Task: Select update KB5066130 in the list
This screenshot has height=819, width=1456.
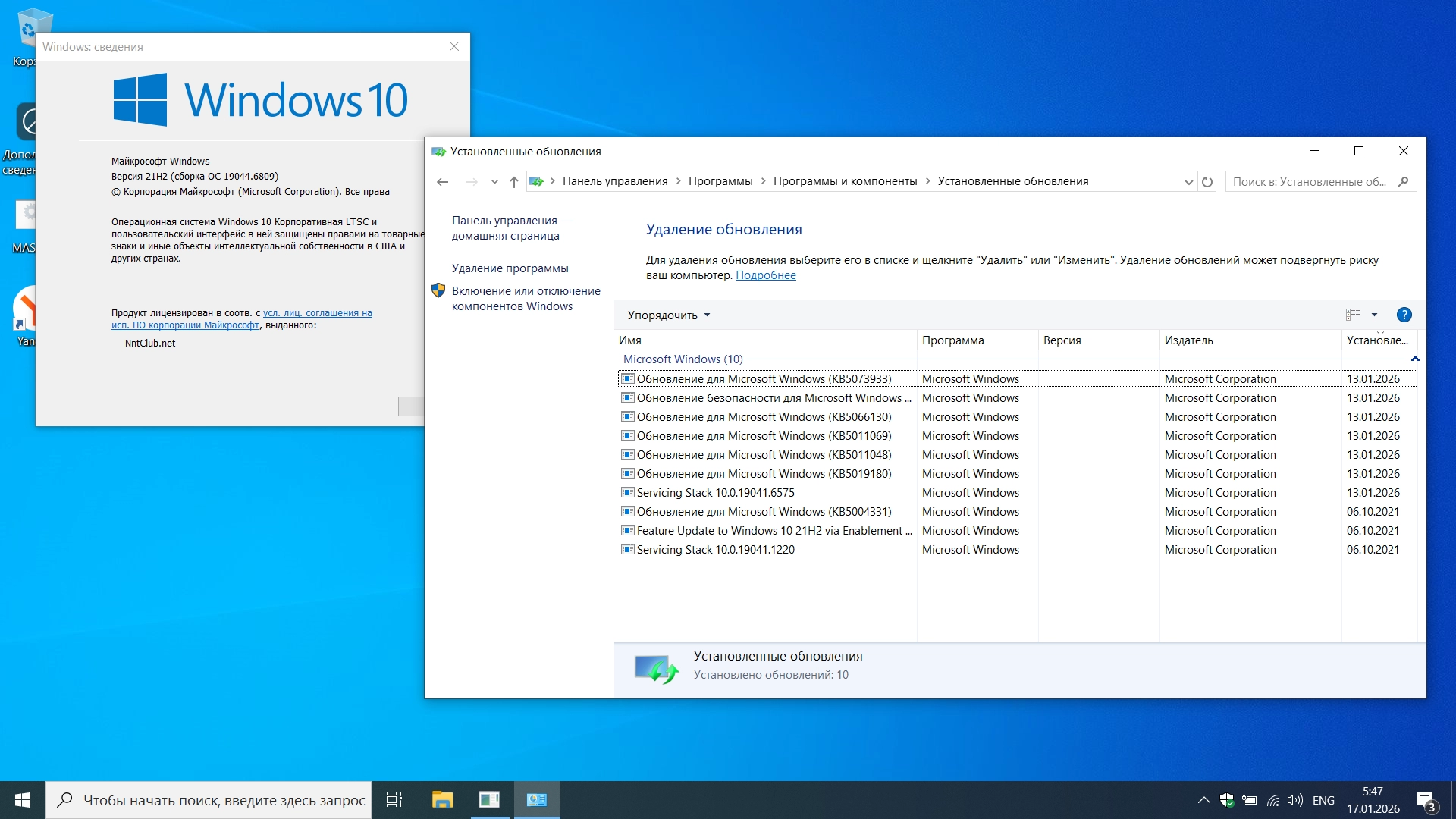Action: (764, 417)
